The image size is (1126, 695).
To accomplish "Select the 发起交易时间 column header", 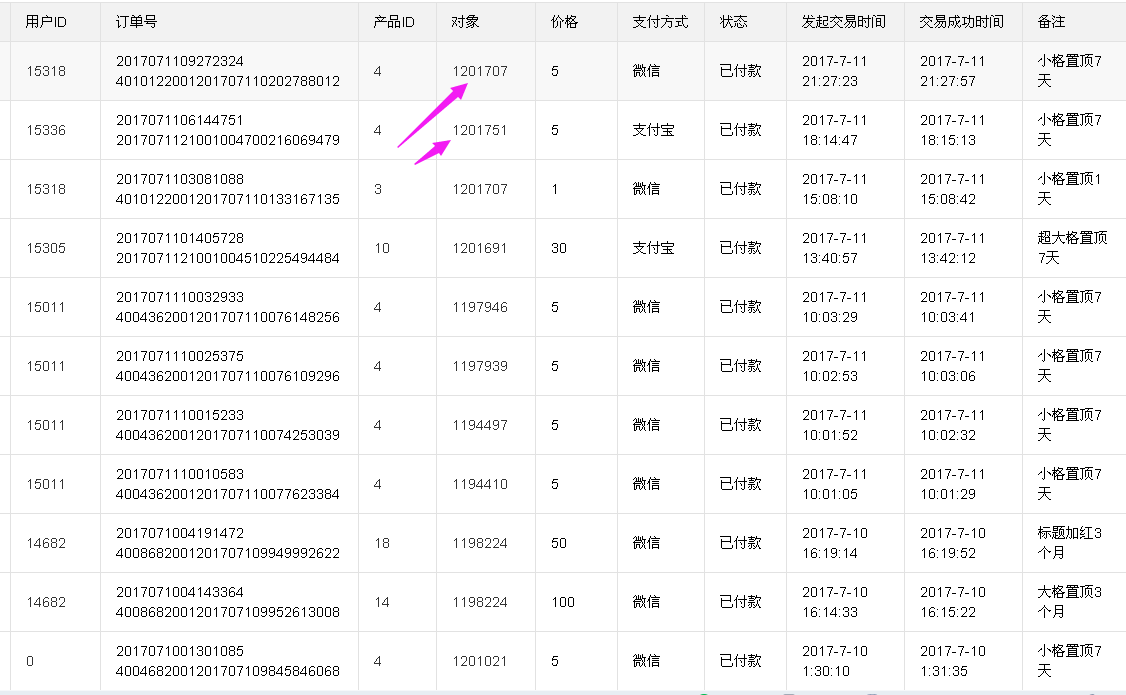I will (843, 22).
